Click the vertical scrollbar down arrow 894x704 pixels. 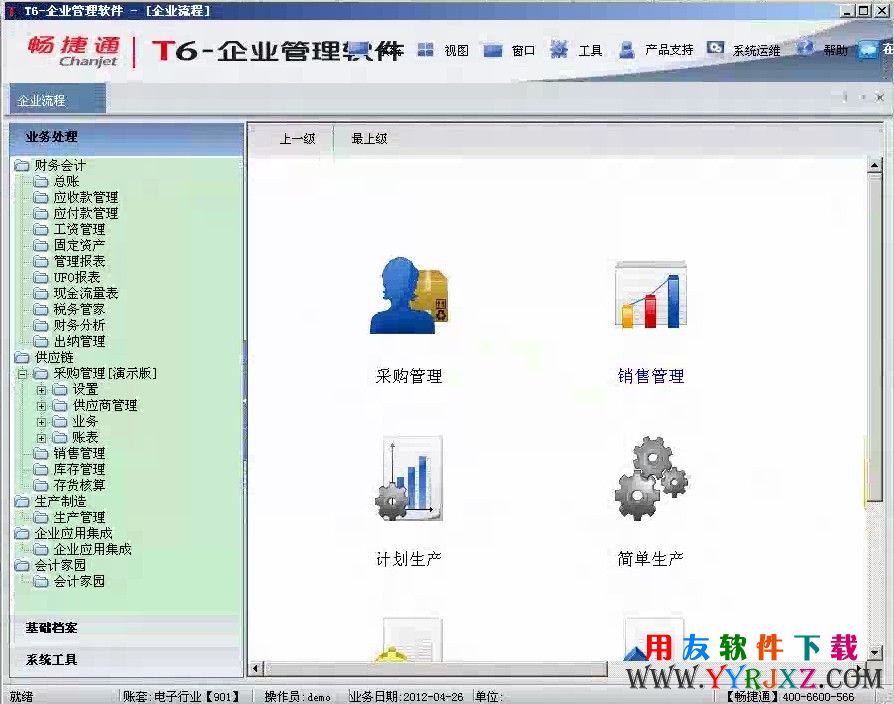pyautogui.click(x=875, y=652)
